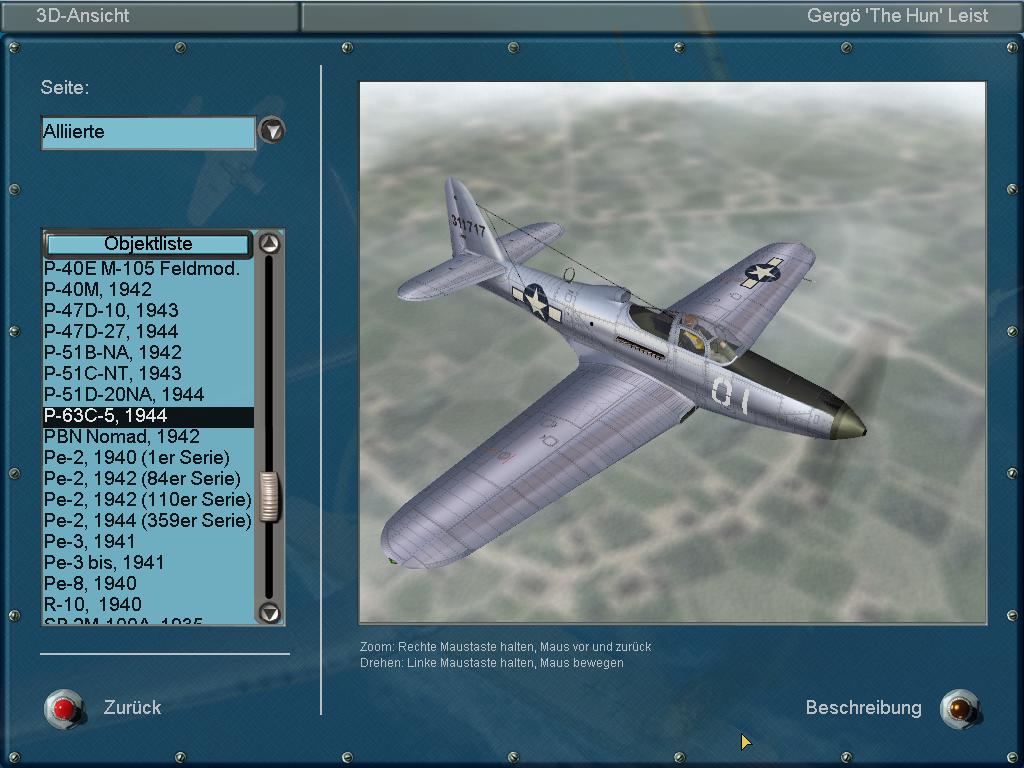Image resolution: width=1024 pixels, height=768 pixels.
Task: Click the Zurück label
Action: coord(132,707)
